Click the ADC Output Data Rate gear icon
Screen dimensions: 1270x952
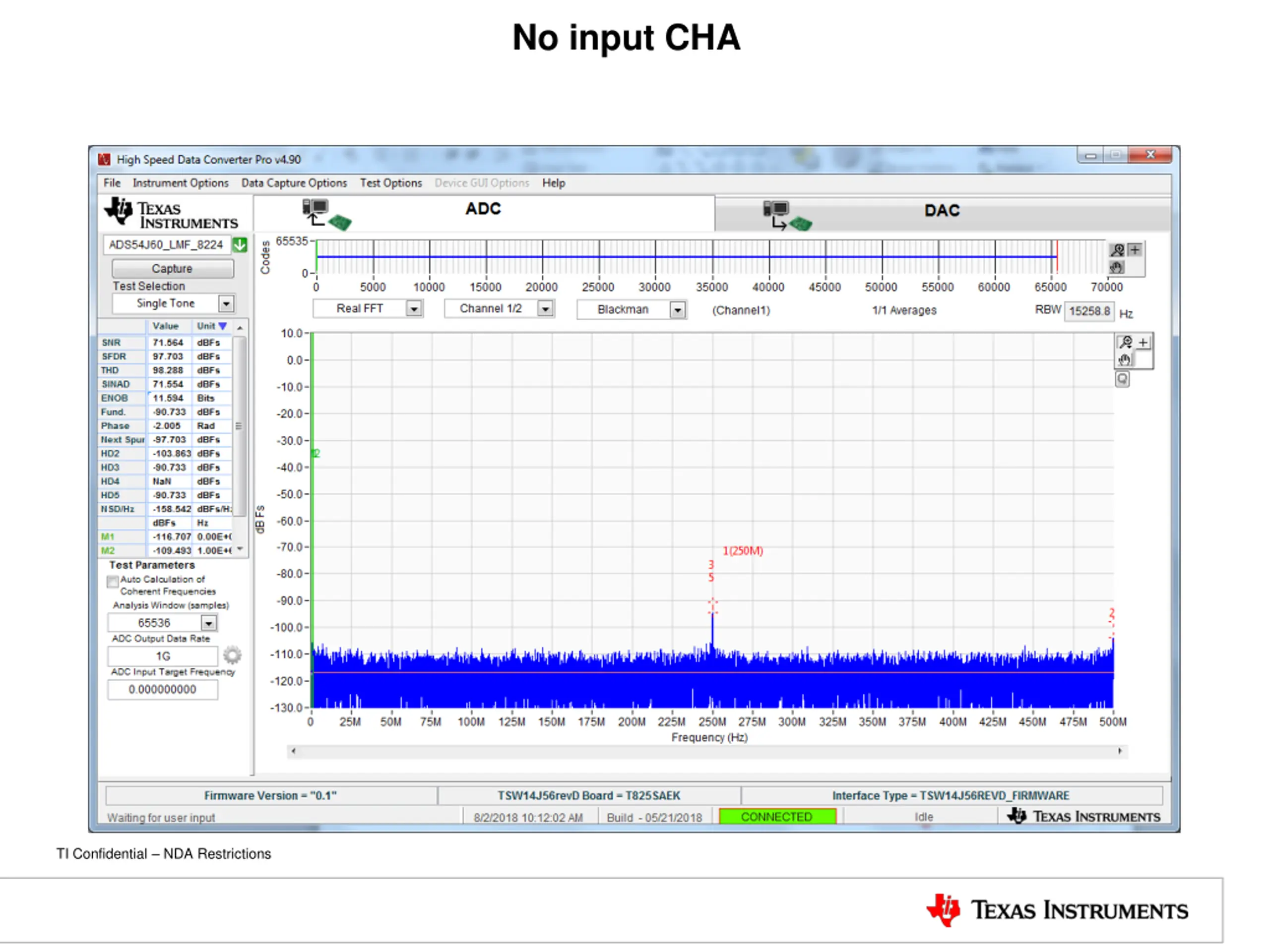pos(232,655)
